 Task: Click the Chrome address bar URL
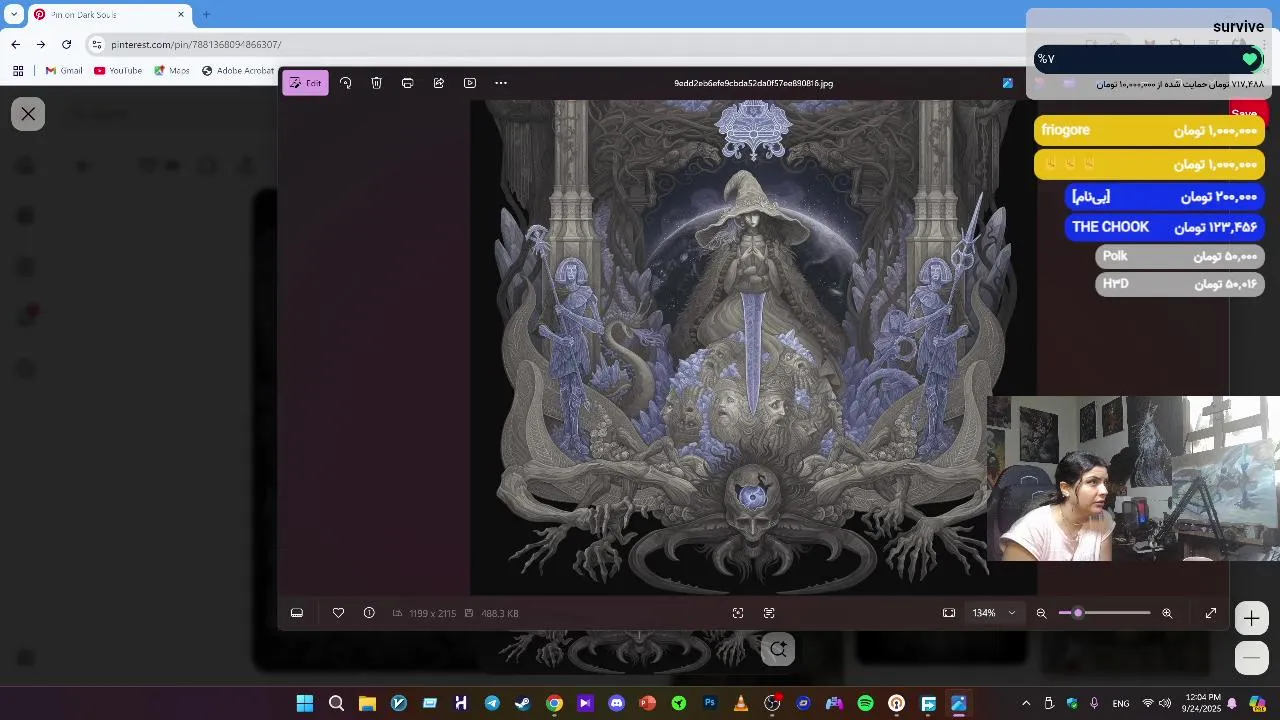[x=196, y=44]
